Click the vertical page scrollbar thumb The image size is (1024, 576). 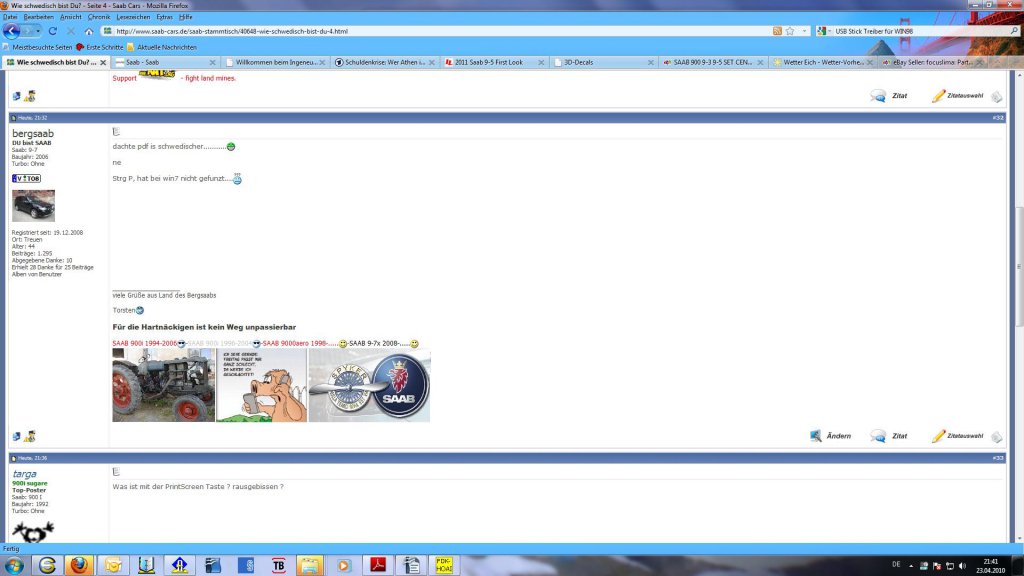[1019, 266]
